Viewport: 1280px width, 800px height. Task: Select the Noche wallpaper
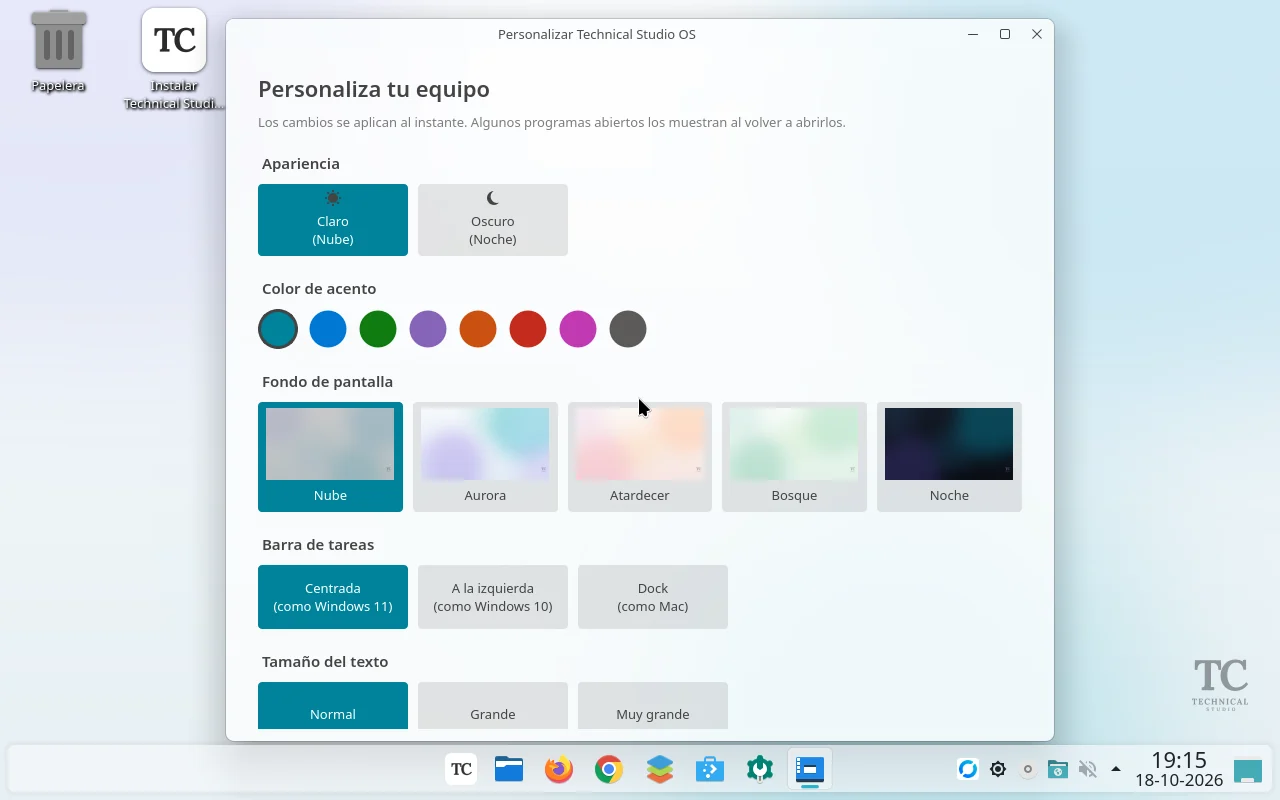coord(949,457)
